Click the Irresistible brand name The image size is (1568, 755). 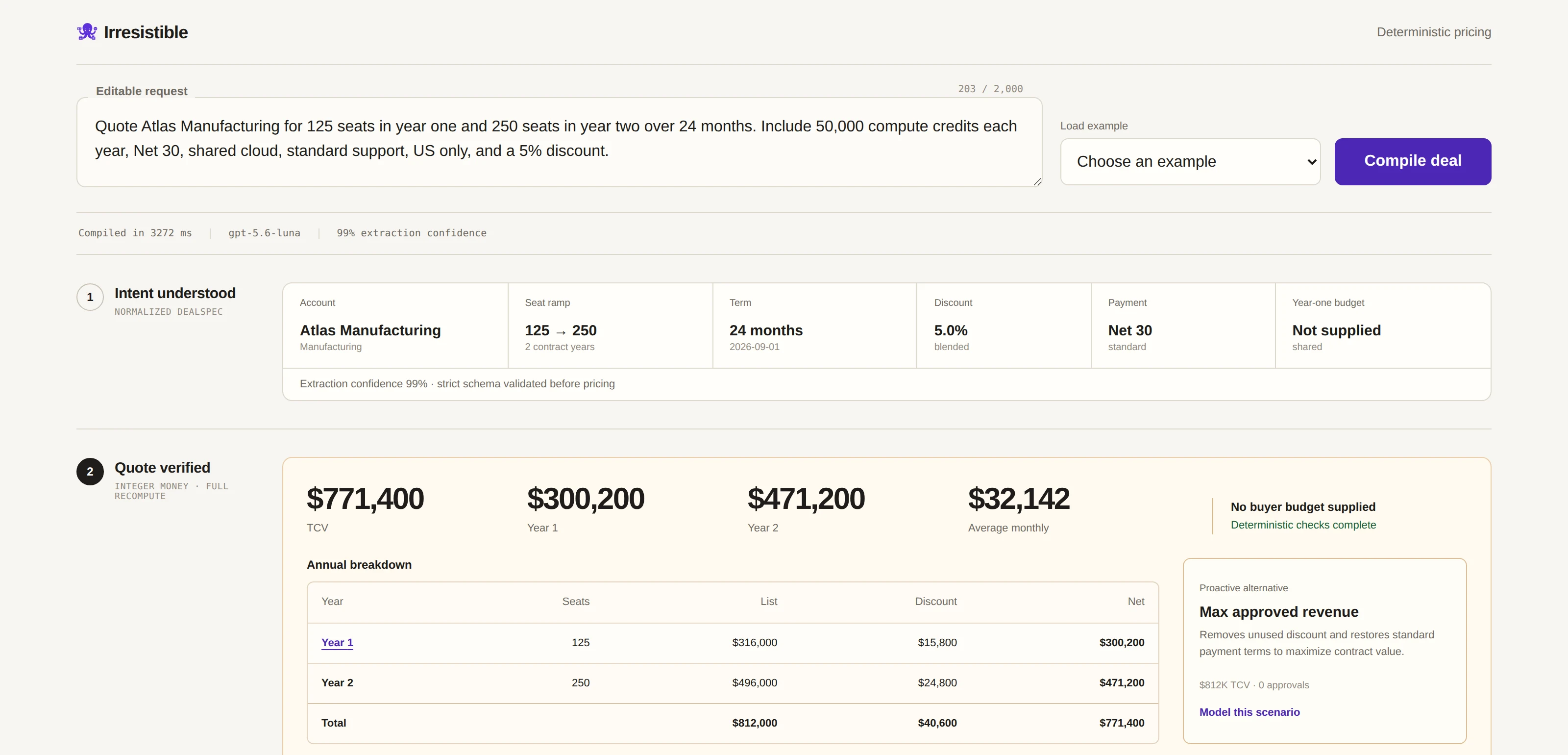(x=146, y=32)
